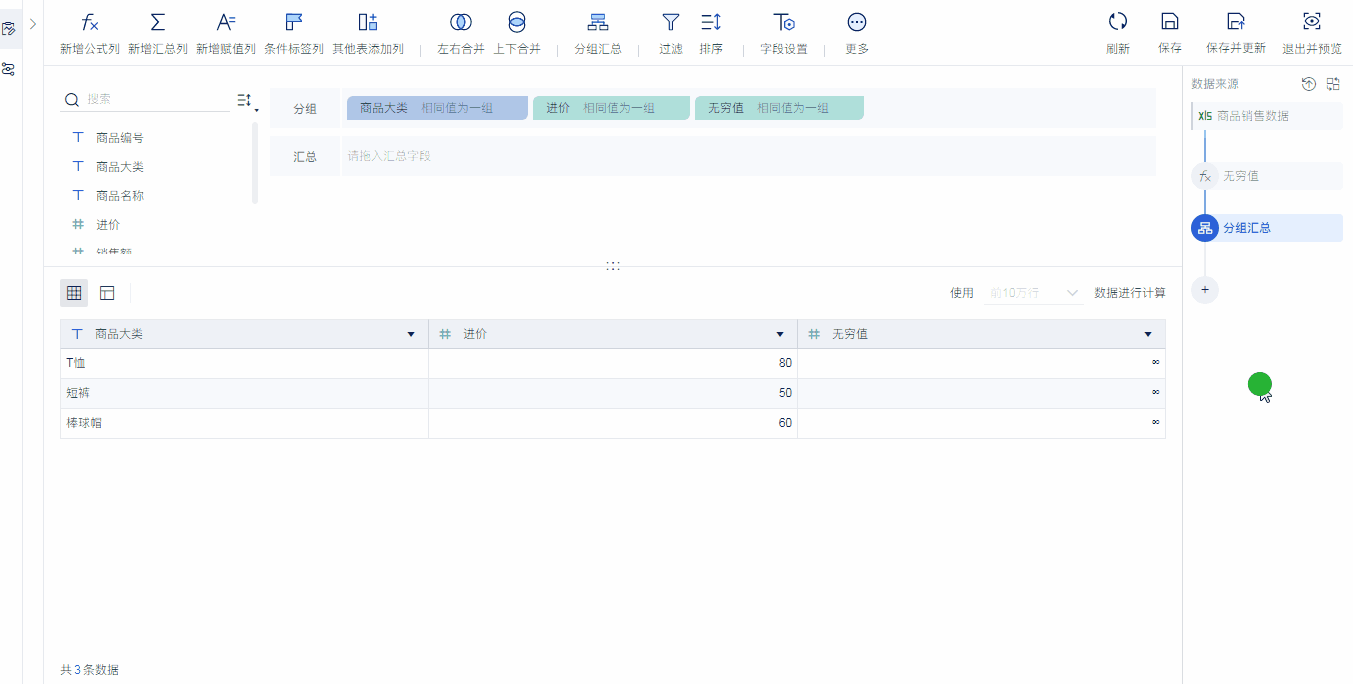Click the 进价 group chip
Viewport: 1353px width, 684px height.
pos(611,108)
